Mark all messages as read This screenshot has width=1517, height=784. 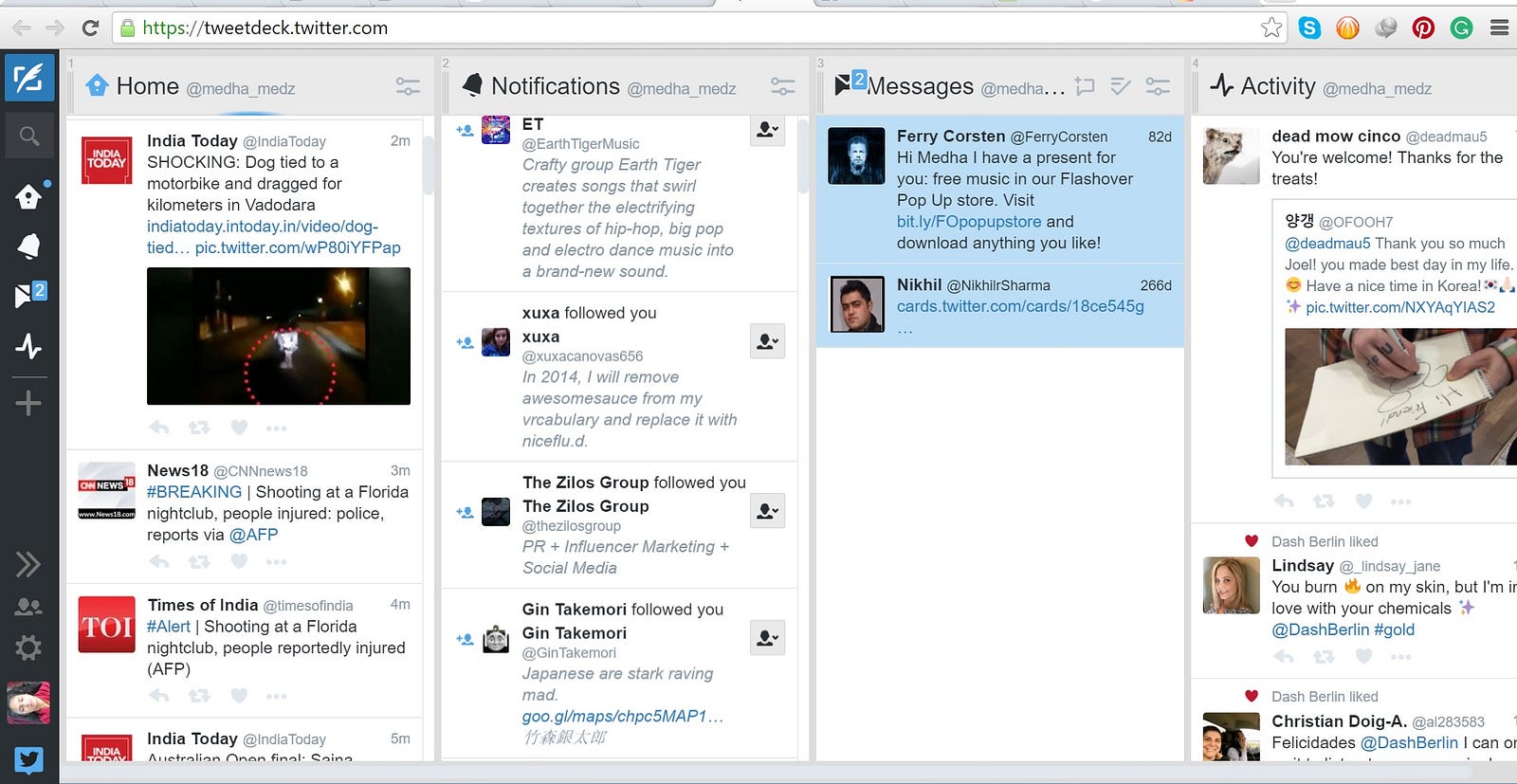[x=1121, y=87]
